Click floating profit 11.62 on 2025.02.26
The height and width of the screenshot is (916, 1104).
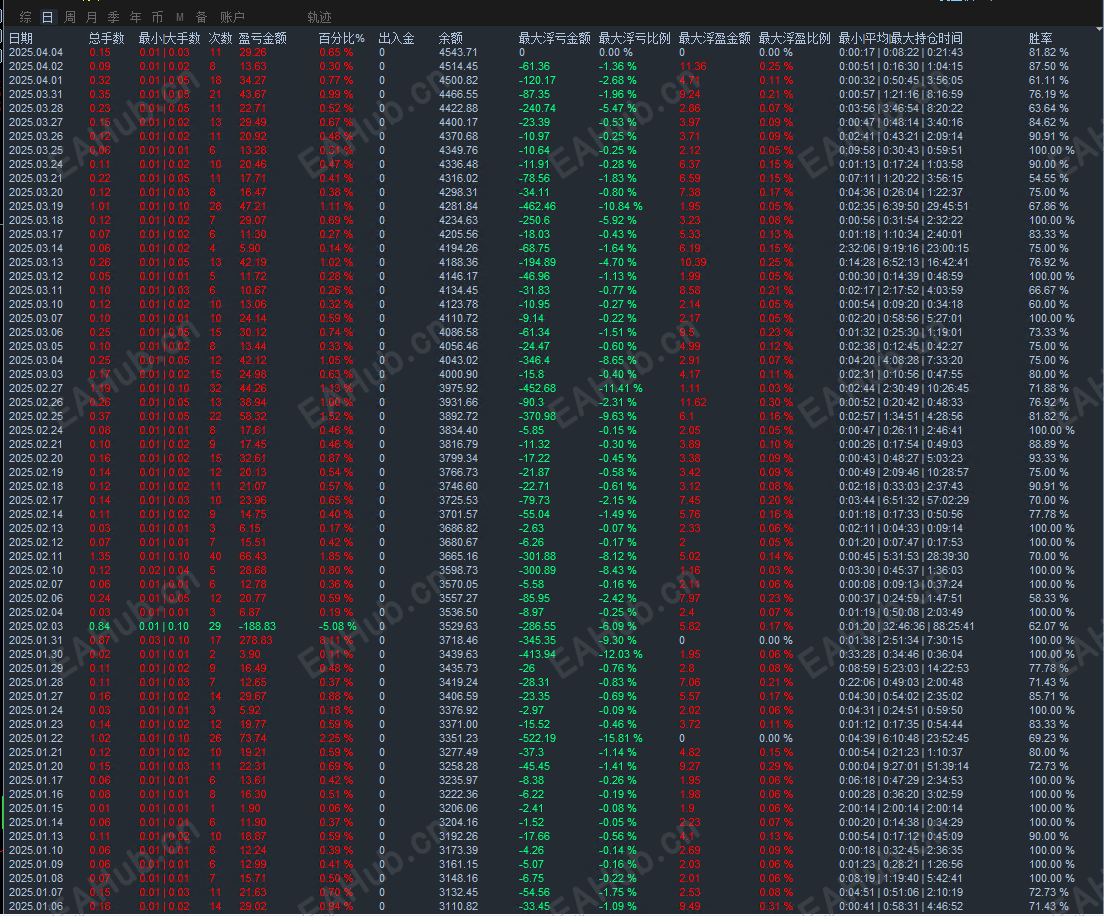[693, 402]
